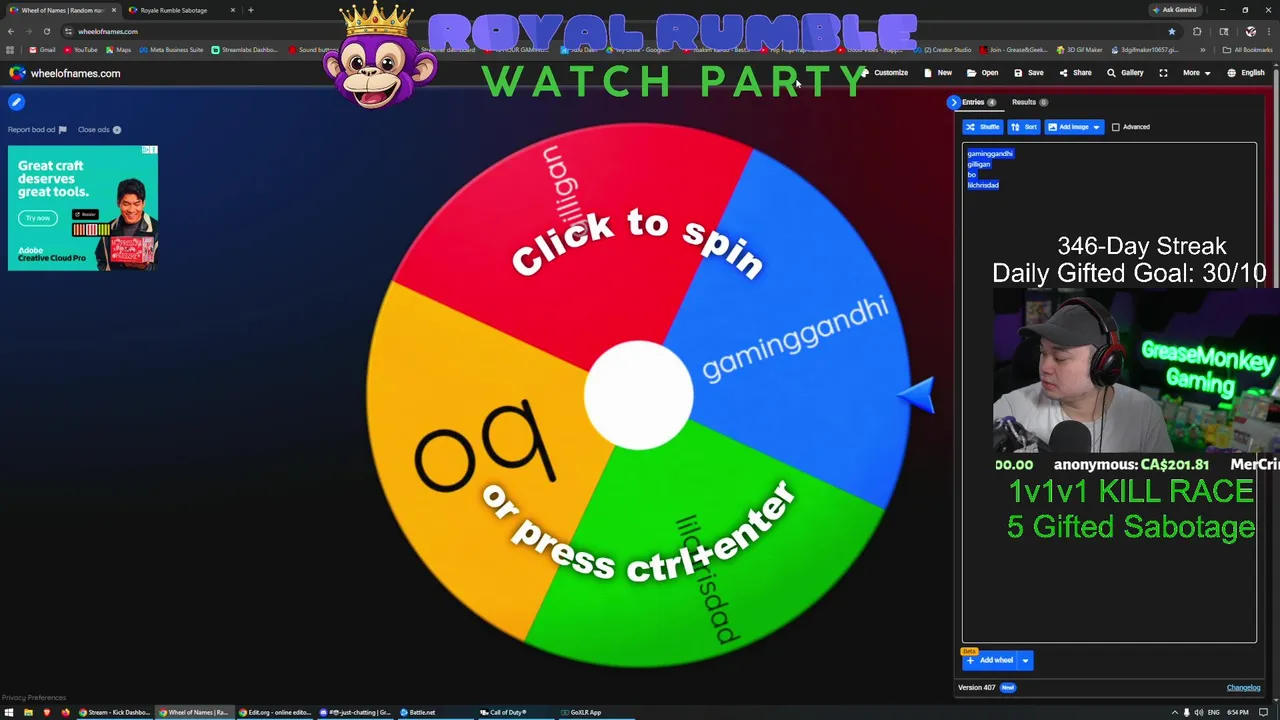
Task: Save the current wheel
Action: pyautogui.click(x=1029, y=73)
